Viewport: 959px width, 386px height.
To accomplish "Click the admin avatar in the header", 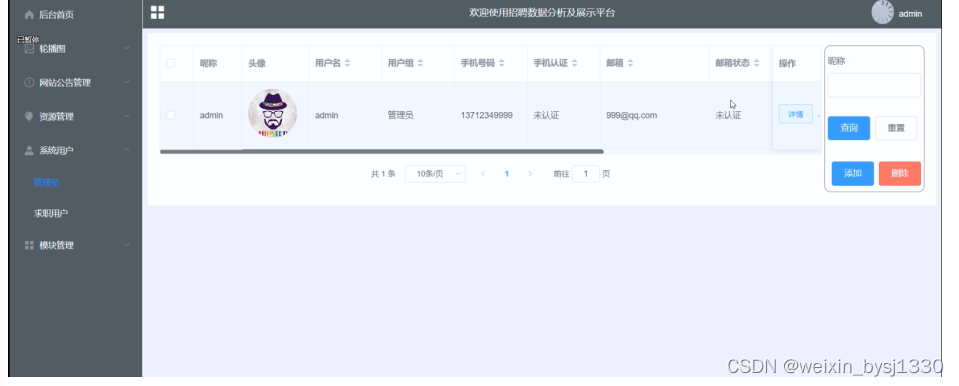I will pyautogui.click(x=883, y=12).
